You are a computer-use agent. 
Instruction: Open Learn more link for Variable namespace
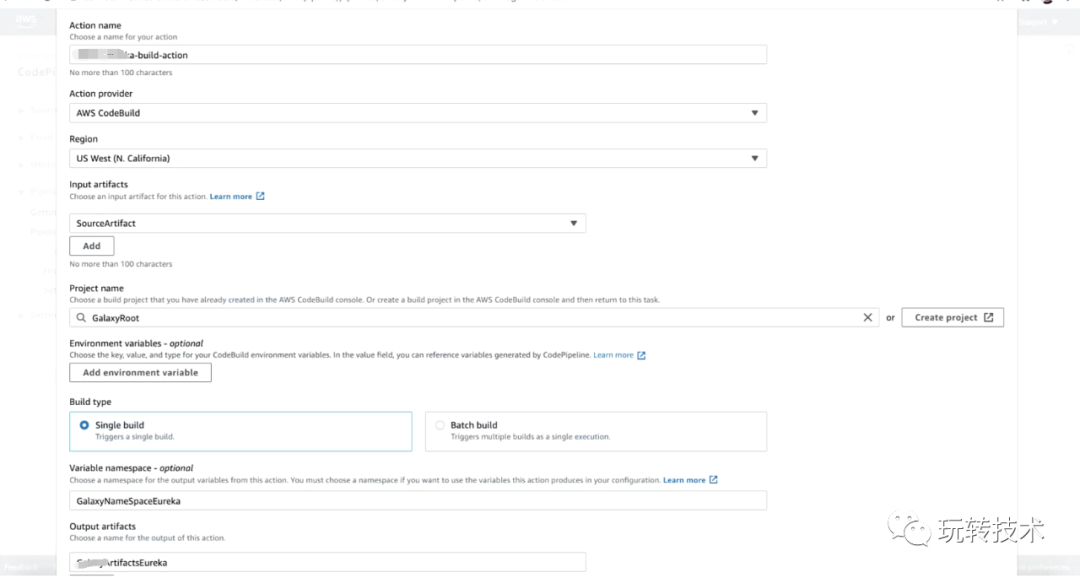[x=684, y=480]
